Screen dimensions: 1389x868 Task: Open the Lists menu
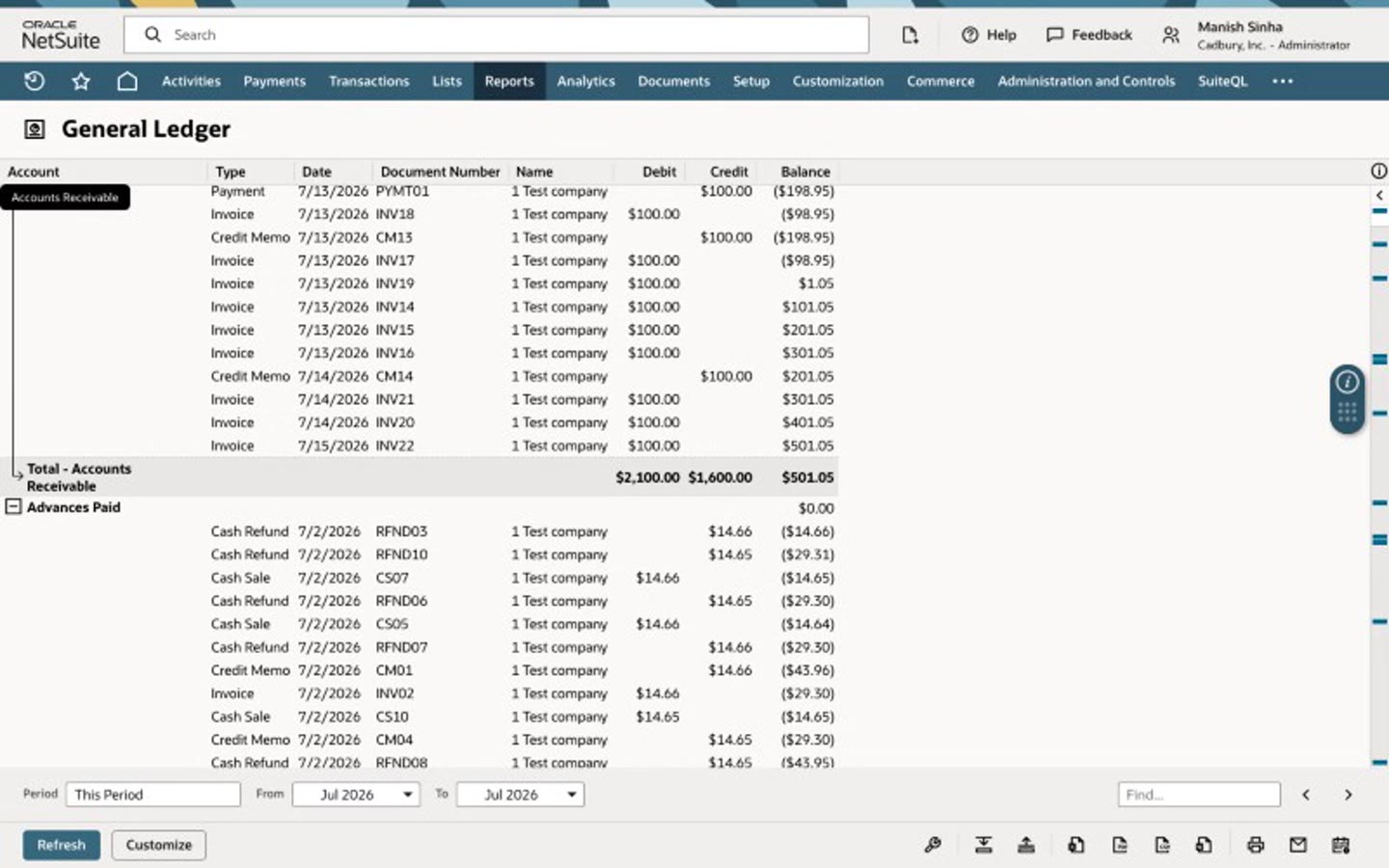point(447,81)
